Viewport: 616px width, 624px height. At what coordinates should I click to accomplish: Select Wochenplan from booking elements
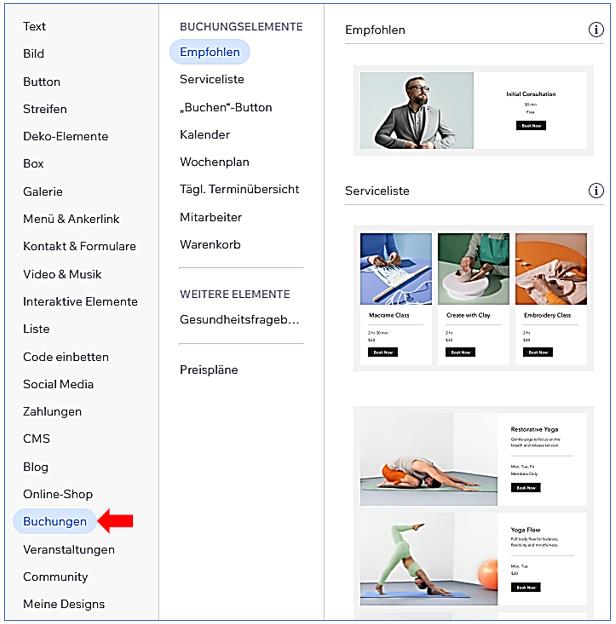214,162
